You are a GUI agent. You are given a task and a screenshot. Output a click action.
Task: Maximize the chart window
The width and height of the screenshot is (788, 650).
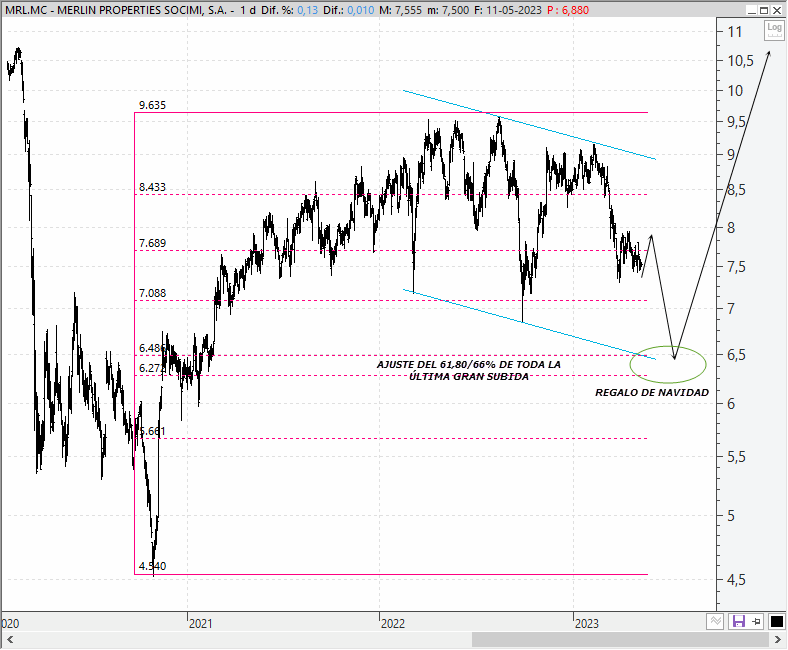pyautogui.click(x=764, y=10)
